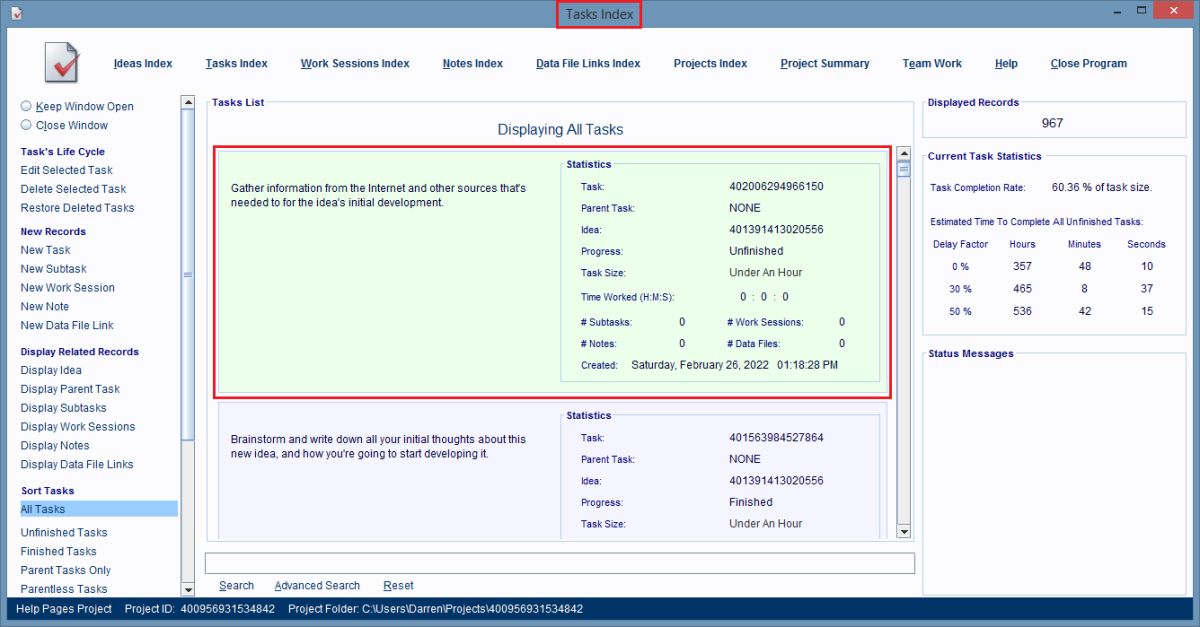Viewport: 1200px width, 627px height.
Task: Click Display Subtasks
Action: (x=63, y=408)
